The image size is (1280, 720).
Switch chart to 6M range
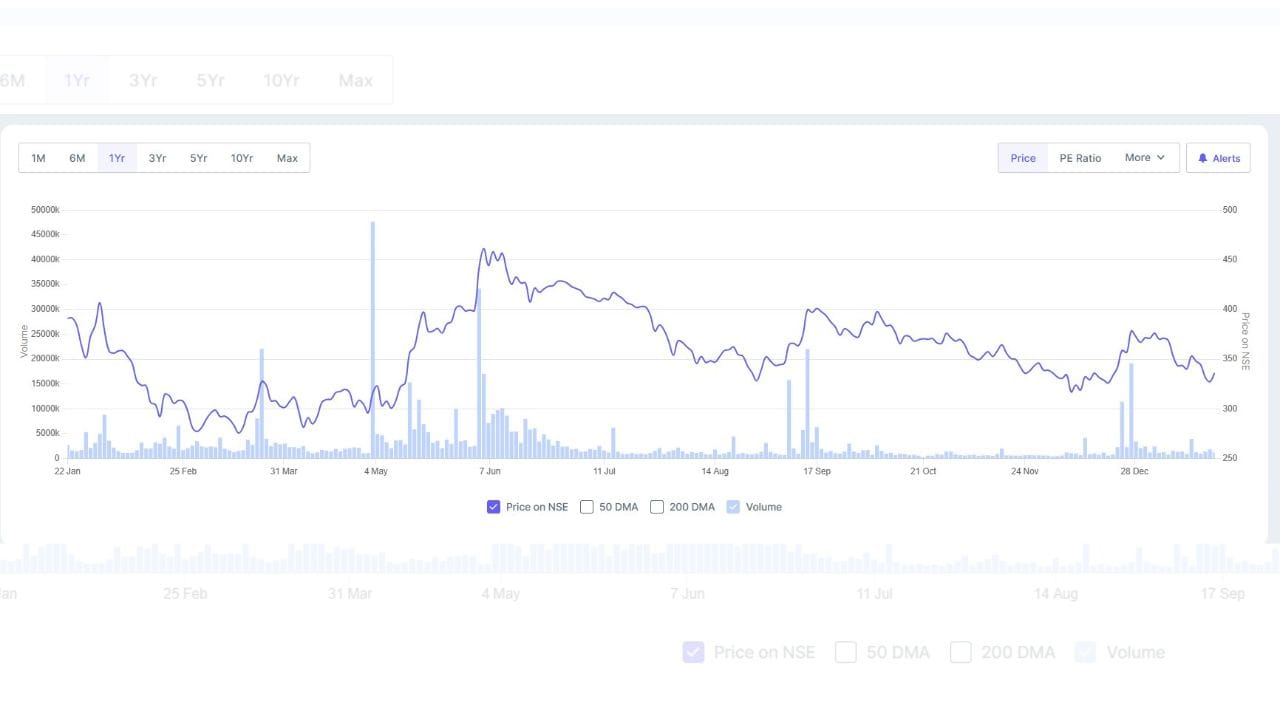tap(77, 158)
